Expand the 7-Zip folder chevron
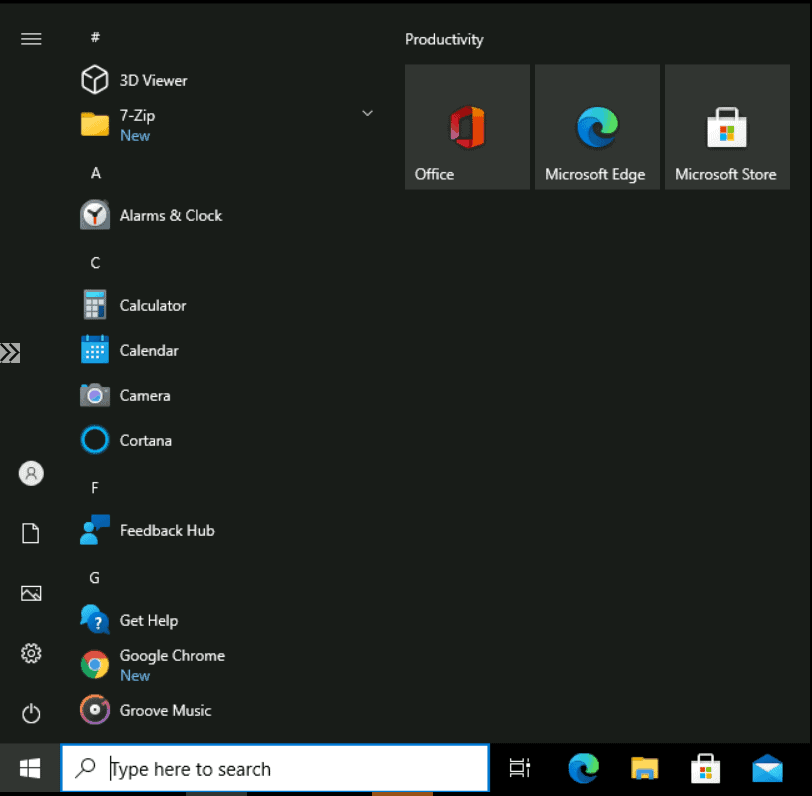Viewport: 812px width, 796px height. pyautogui.click(x=367, y=114)
